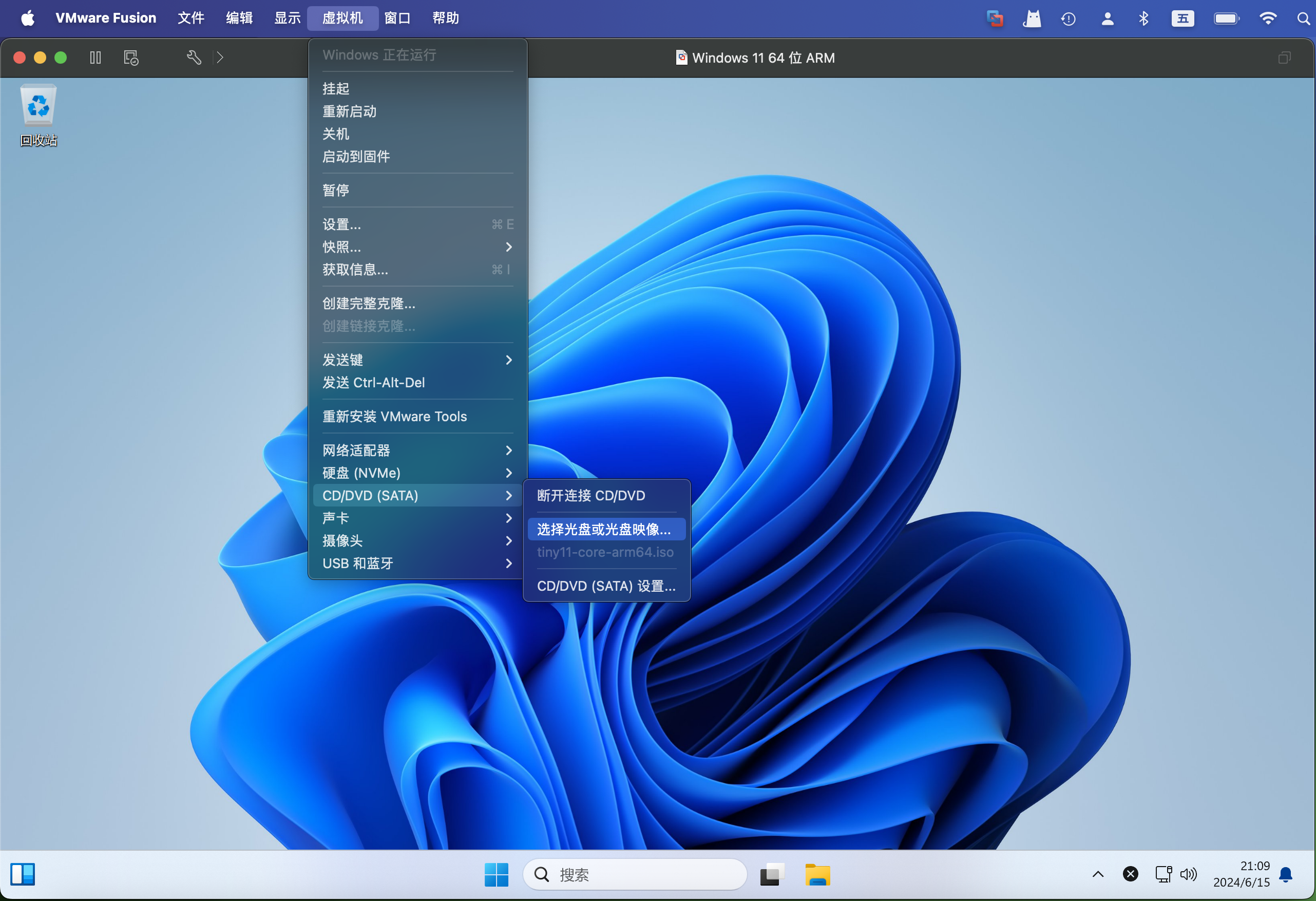The width and height of the screenshot is (1316, 901).
Task: Click the Windows taskbar search field
Action: [x=635, y=874]
